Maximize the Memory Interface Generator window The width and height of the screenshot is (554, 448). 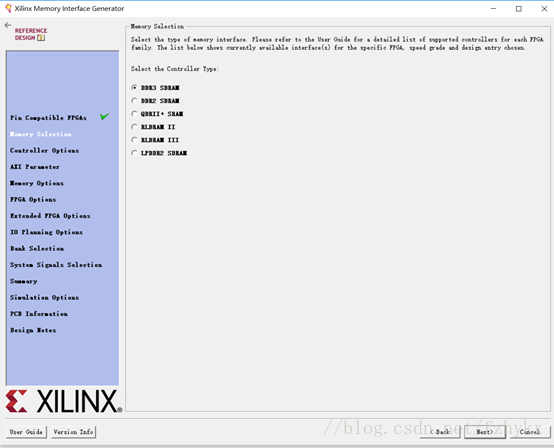(519, 8)
